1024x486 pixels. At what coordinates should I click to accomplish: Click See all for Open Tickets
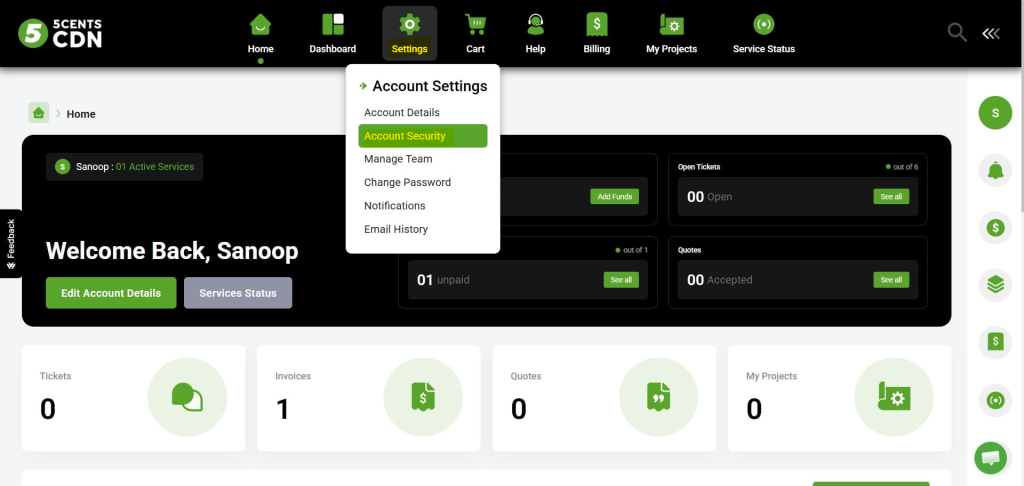[x=891, y=197]
